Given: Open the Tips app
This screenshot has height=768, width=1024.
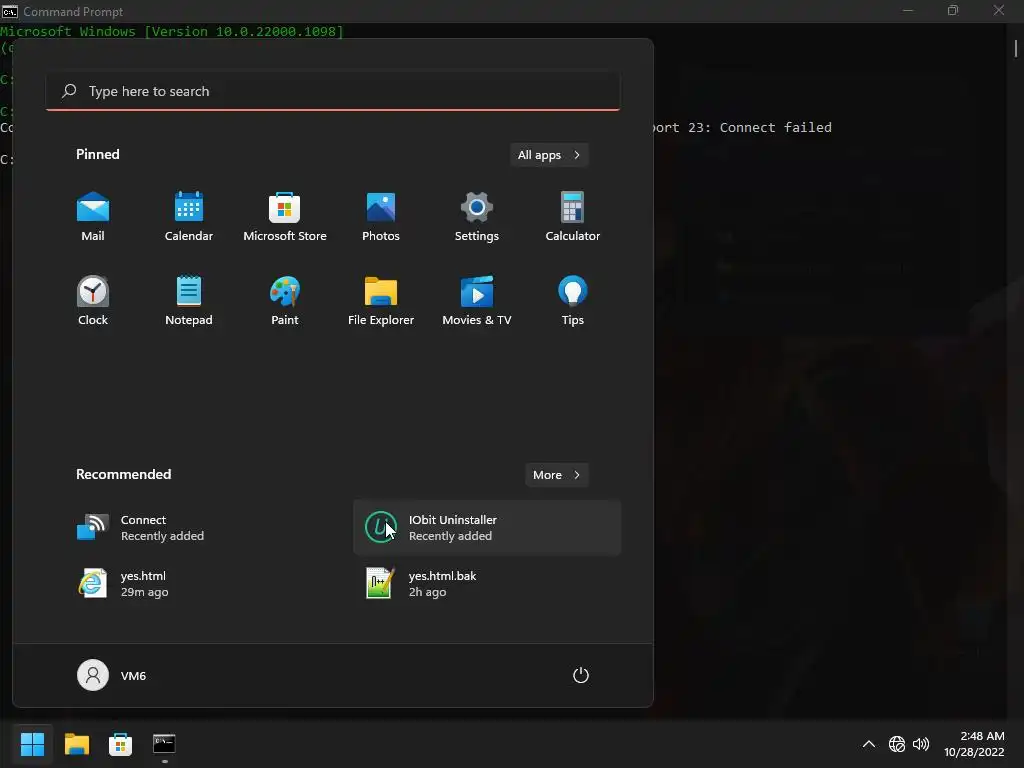Looking at the screenshot, I should [573, 300].
